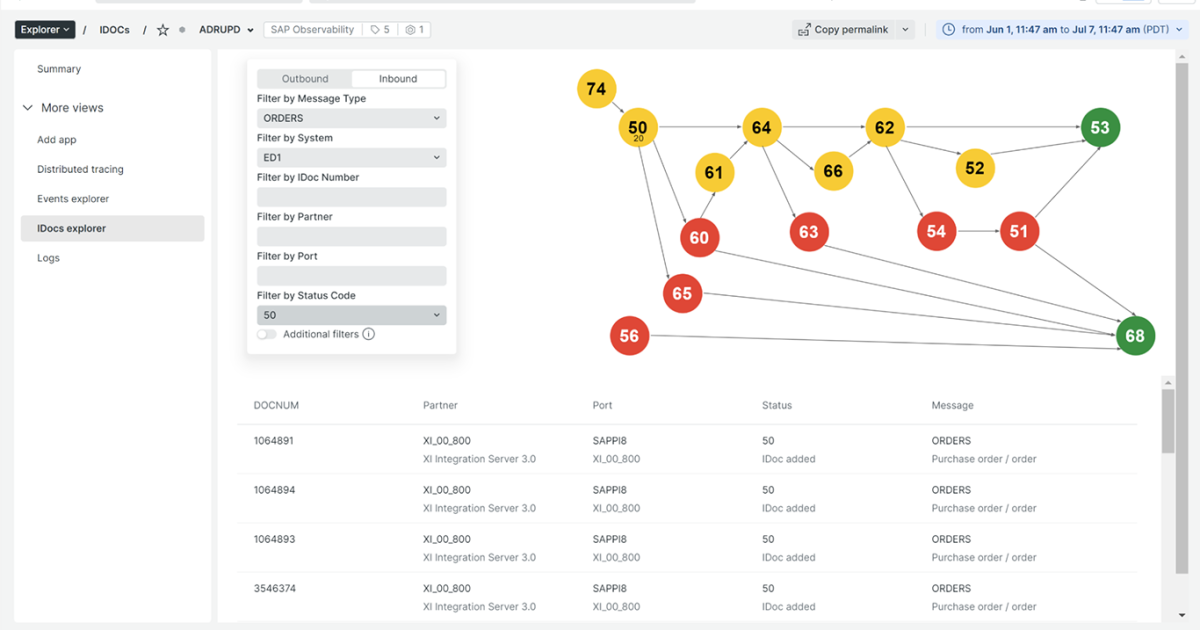Screen dimensions: 1200x630
Task: Collapse the More views section
Action: (27, 108)
